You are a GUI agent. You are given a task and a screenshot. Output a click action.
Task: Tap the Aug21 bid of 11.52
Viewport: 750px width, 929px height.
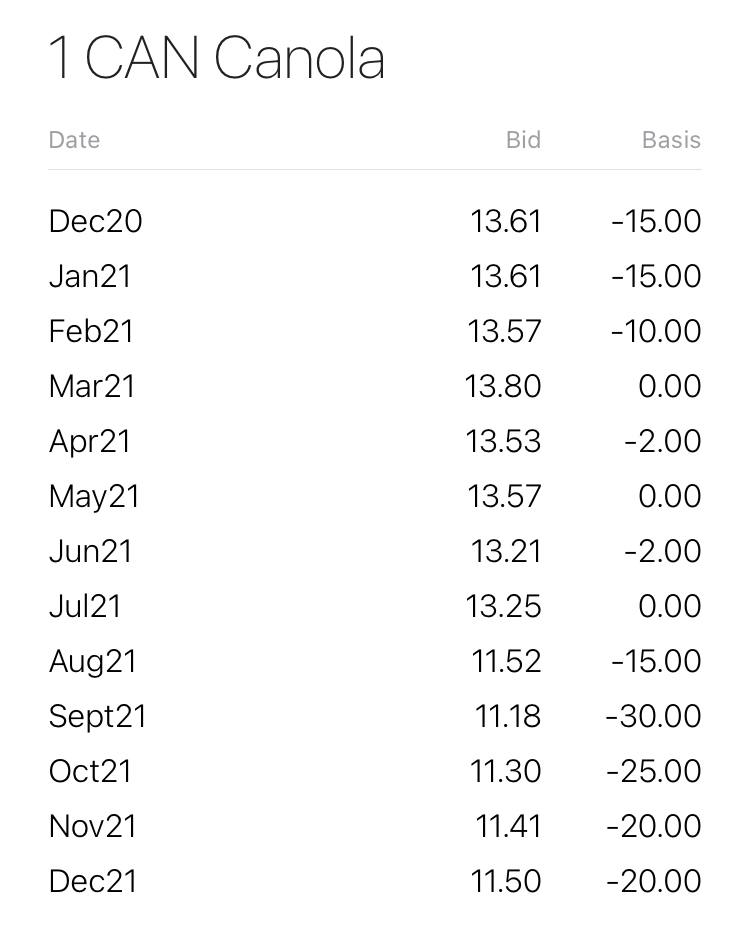(506, 662)
